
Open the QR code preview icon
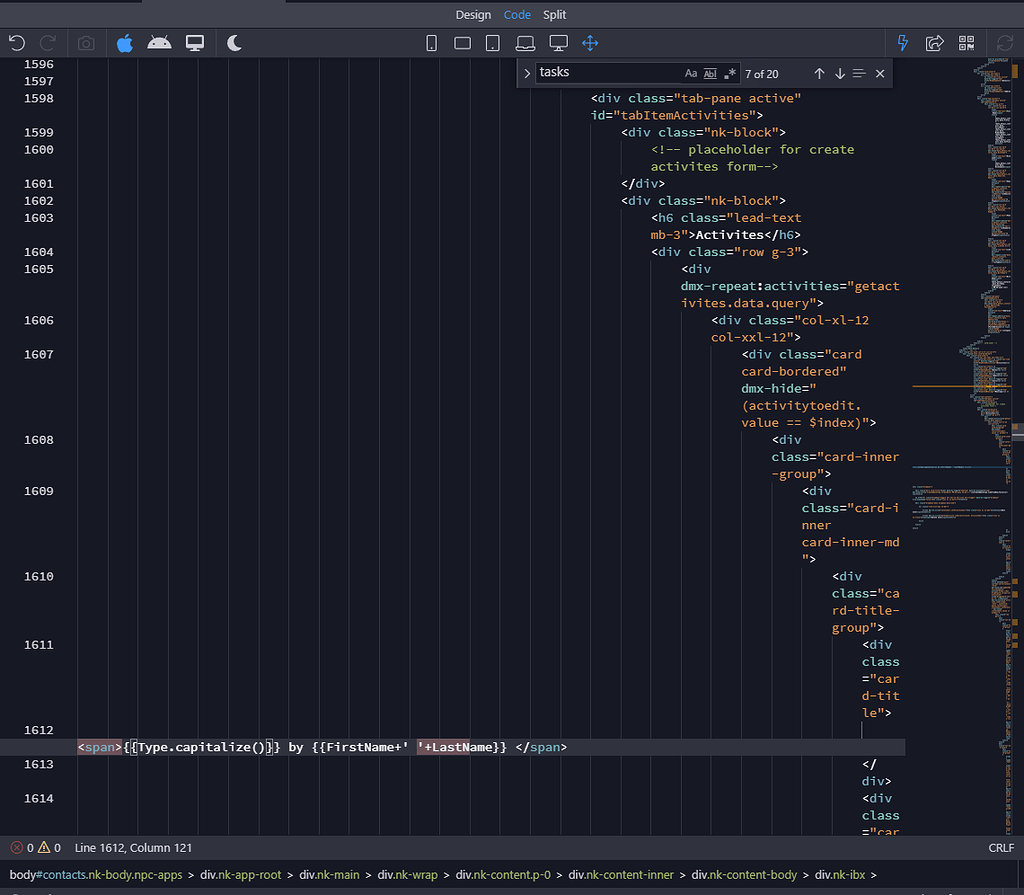point(966,43)
